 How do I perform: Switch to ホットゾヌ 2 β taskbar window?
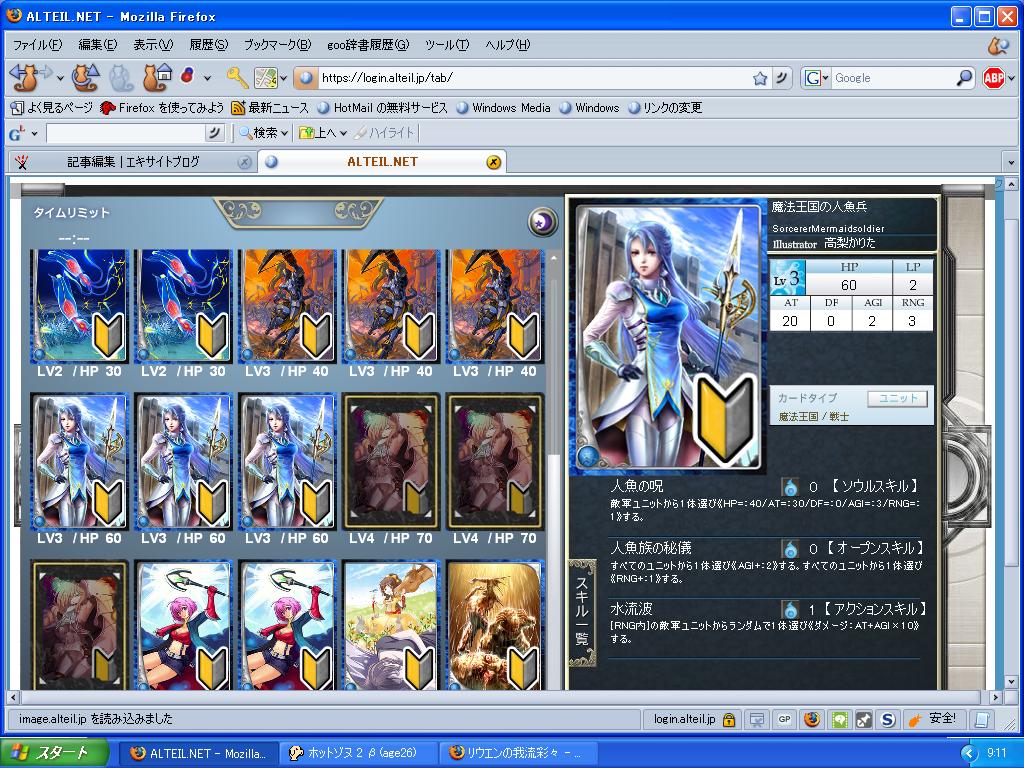(x=359, y=753)
